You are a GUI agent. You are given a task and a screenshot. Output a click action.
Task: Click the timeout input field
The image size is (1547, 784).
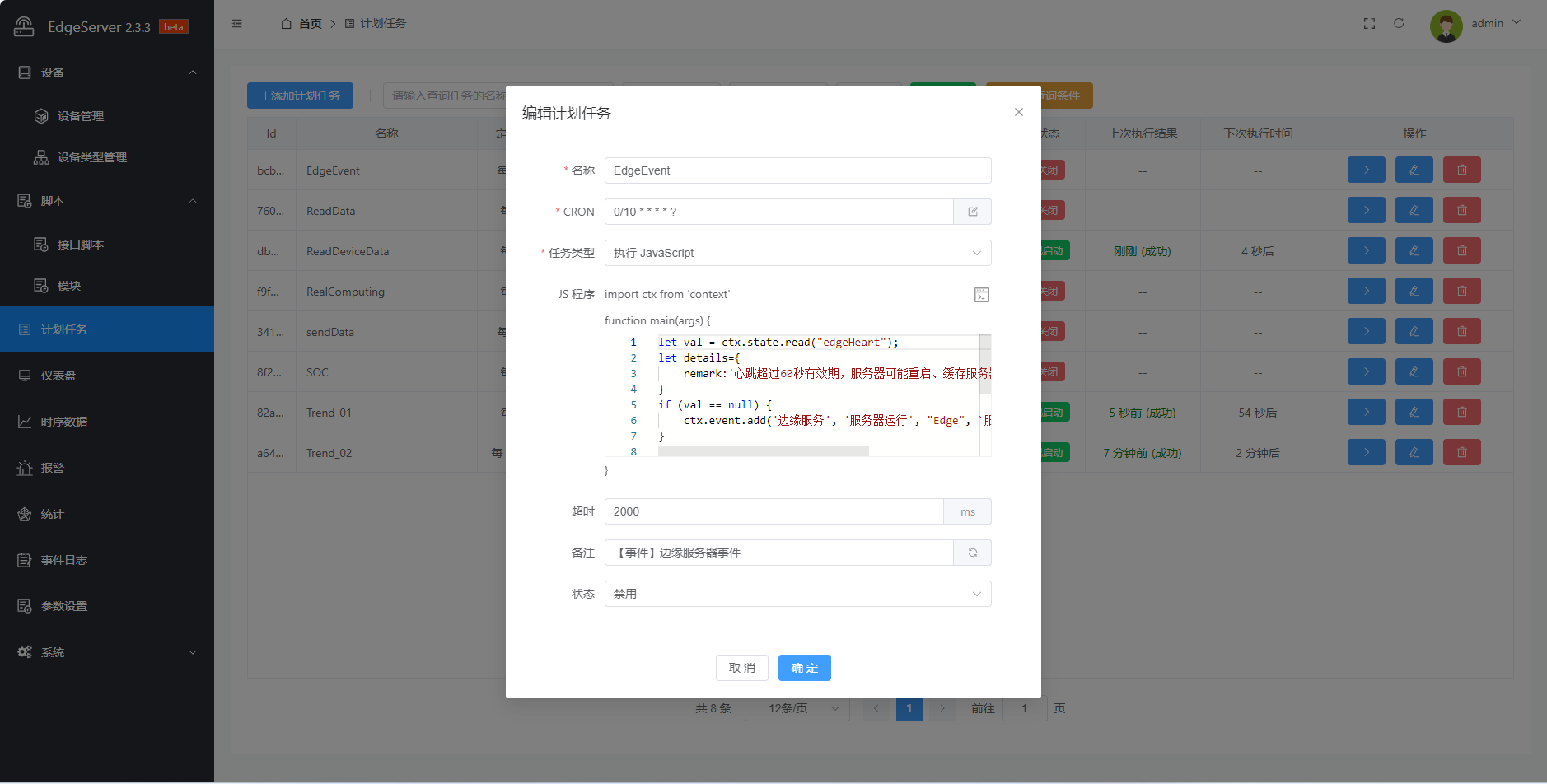point(773,511)
